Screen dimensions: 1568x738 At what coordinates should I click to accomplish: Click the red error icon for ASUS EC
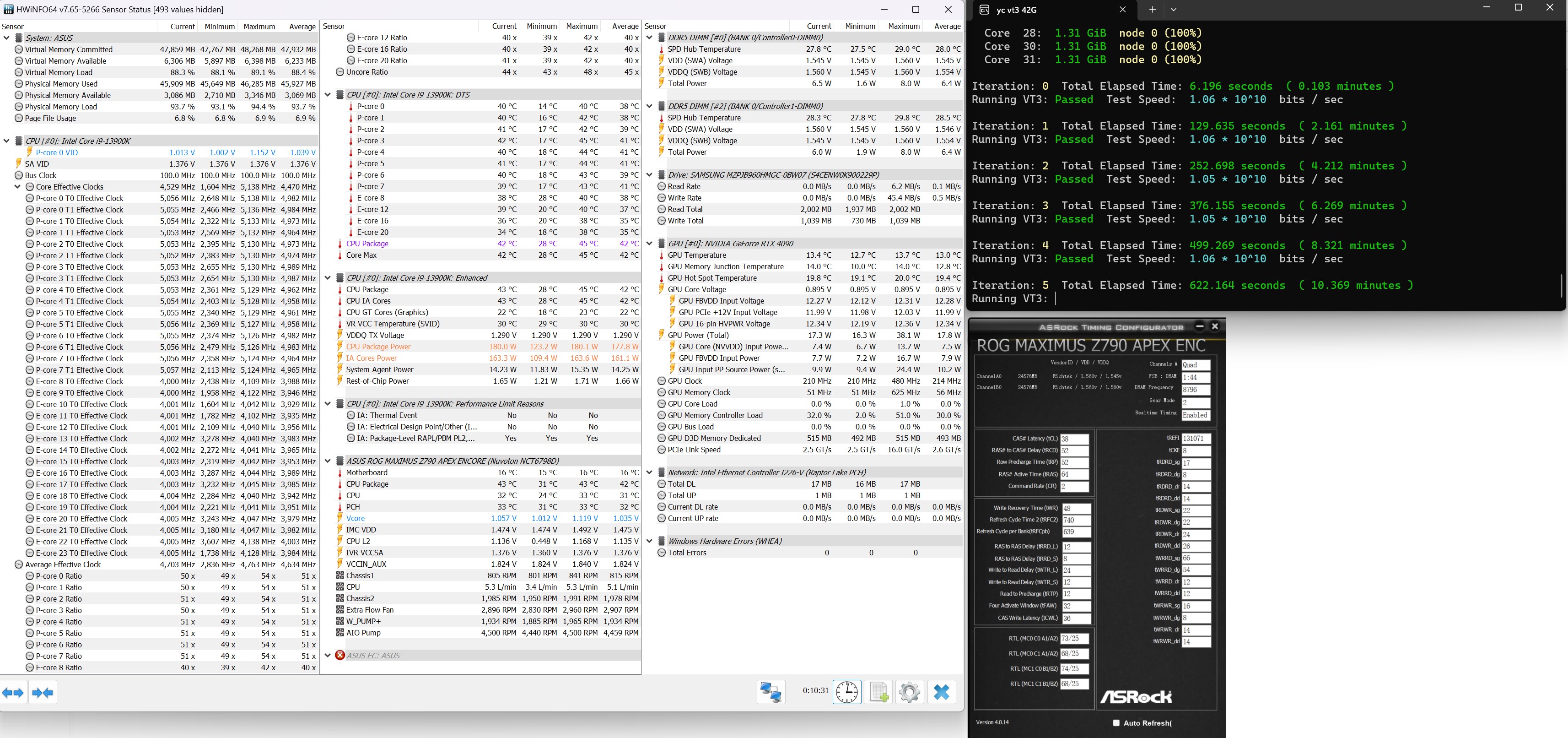coord(340,656)
